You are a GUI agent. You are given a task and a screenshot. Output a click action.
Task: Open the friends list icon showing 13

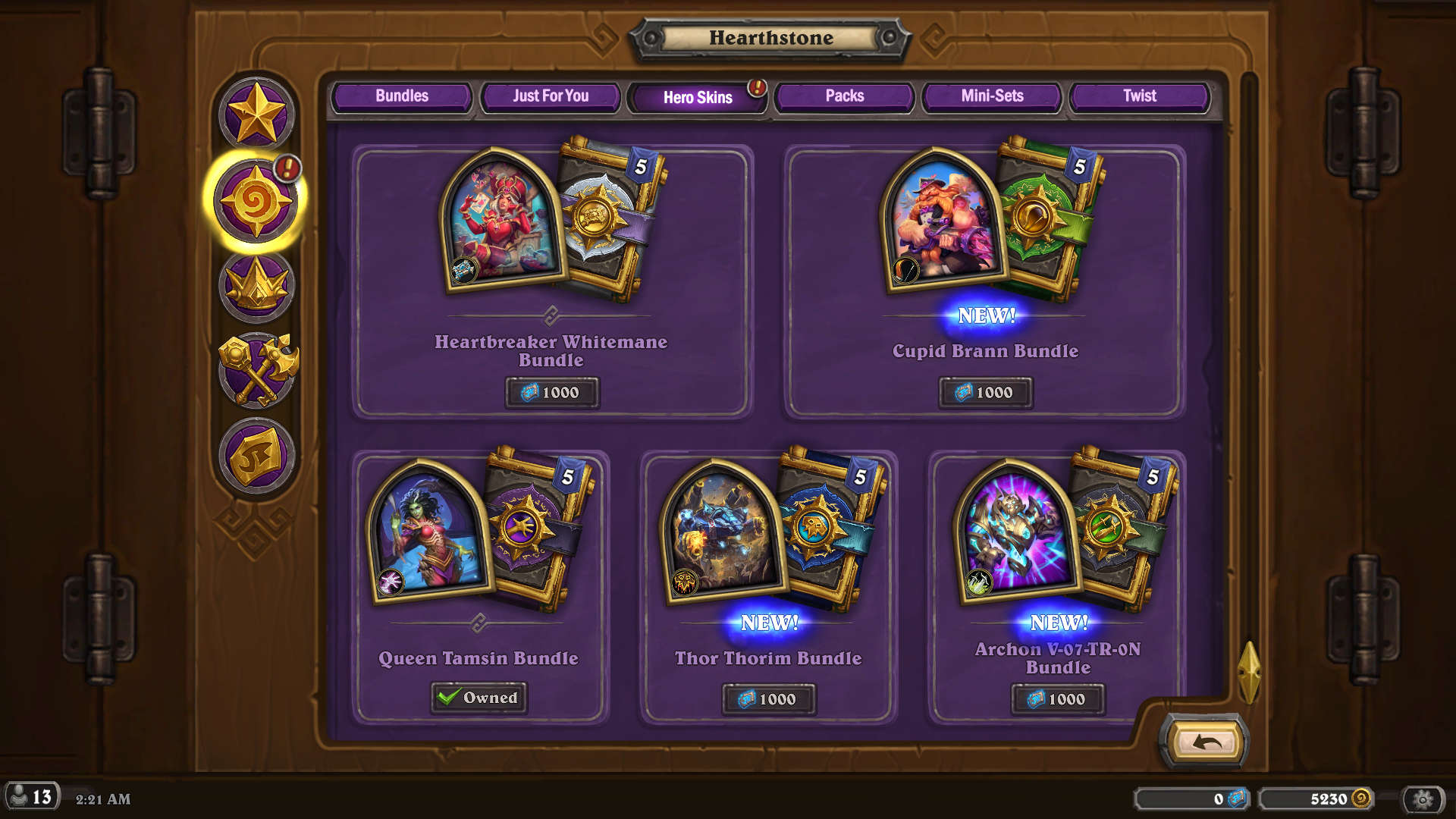pos(31,796)
